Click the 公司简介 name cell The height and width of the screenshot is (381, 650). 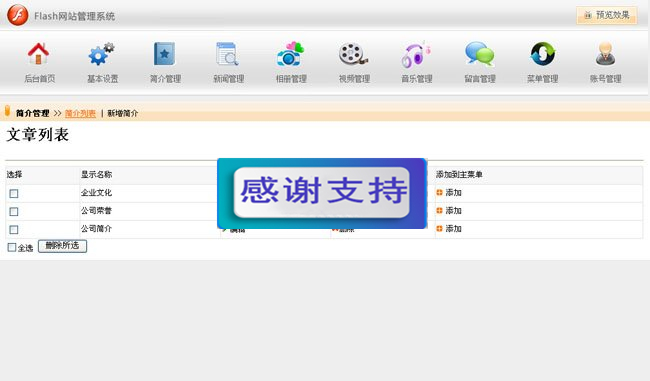point(96,228)
